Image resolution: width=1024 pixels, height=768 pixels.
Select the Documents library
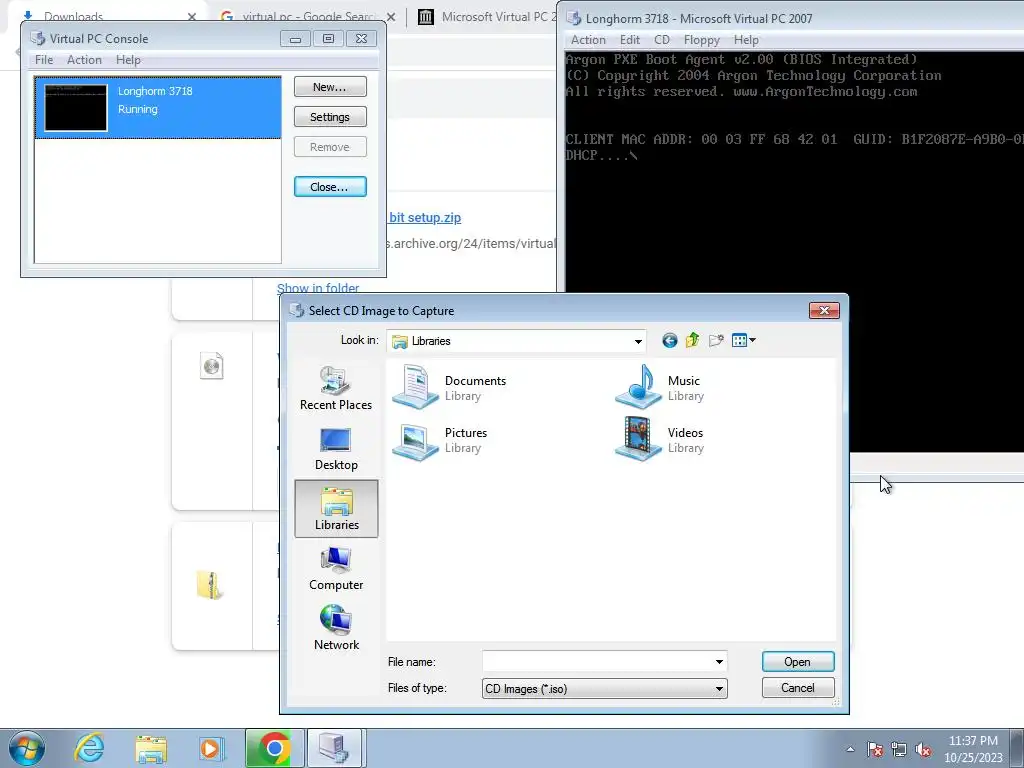coord(451,387)
